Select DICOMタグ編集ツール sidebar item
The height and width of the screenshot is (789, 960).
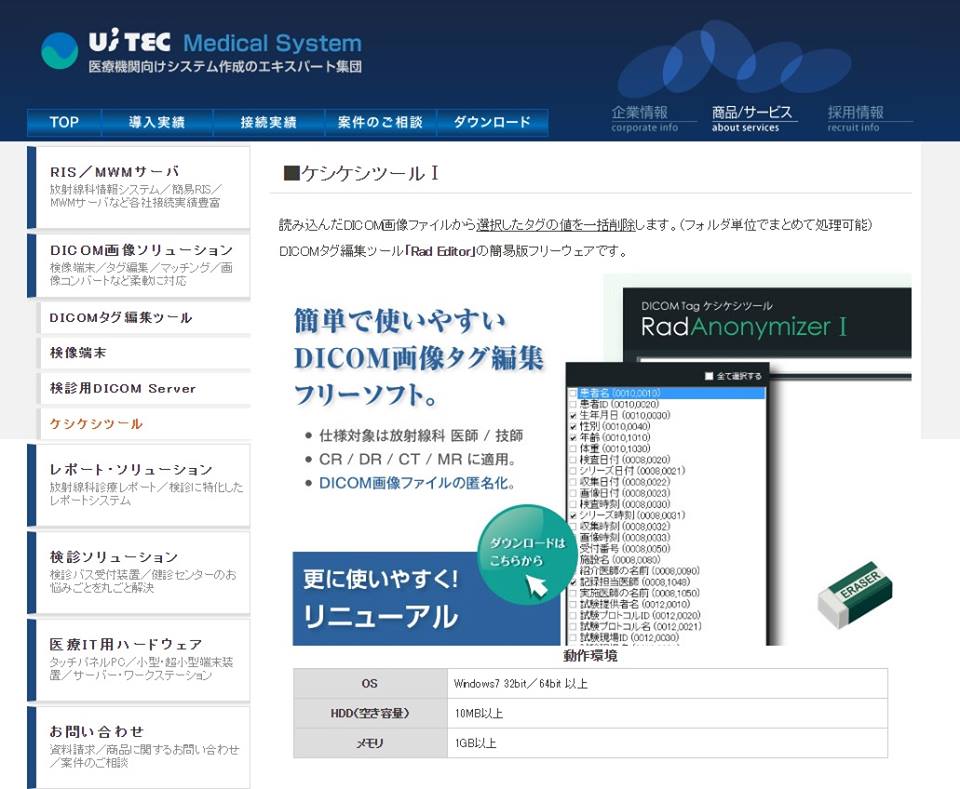144,318
